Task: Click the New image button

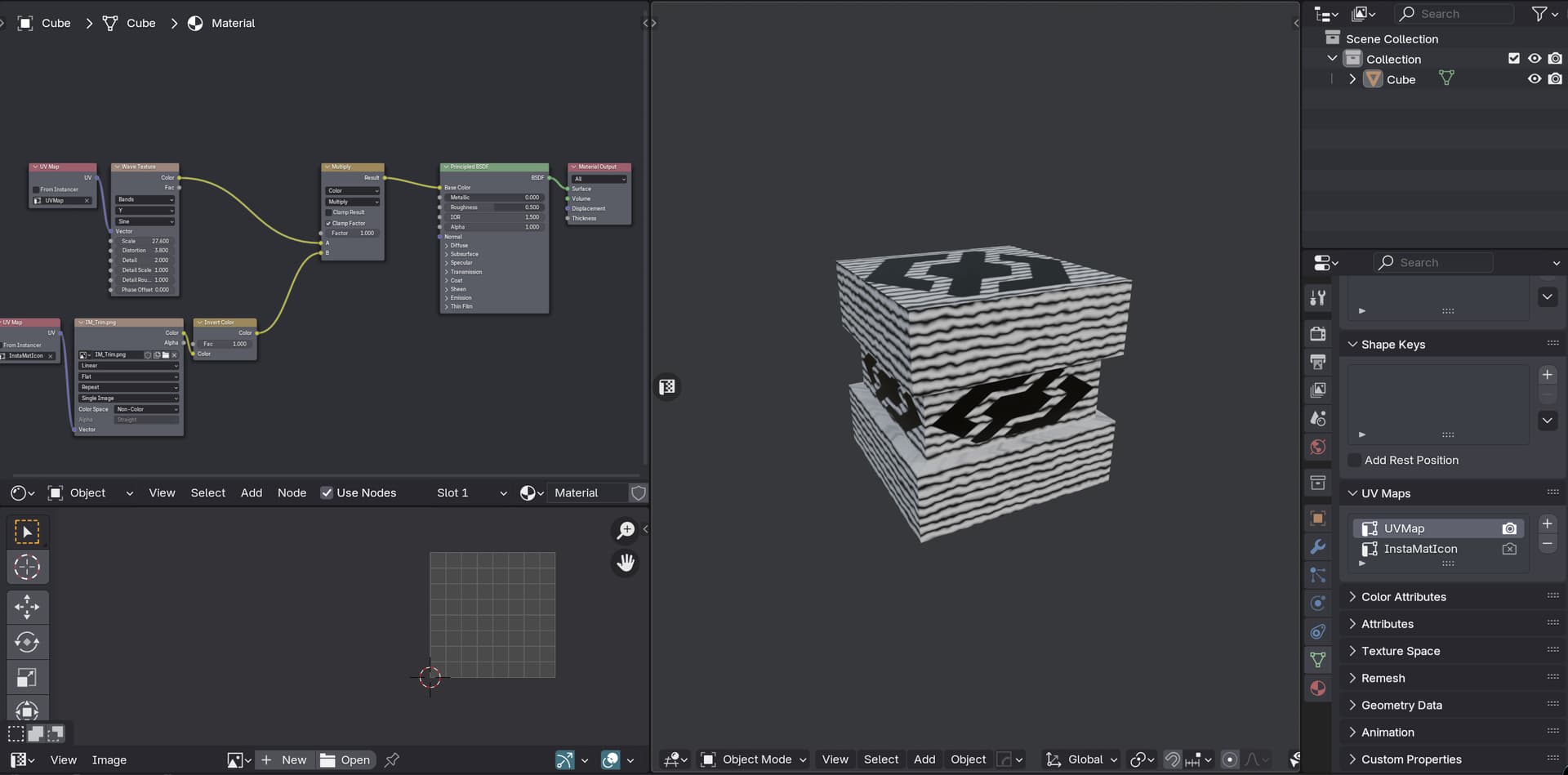Action: [x=285, y=759]
